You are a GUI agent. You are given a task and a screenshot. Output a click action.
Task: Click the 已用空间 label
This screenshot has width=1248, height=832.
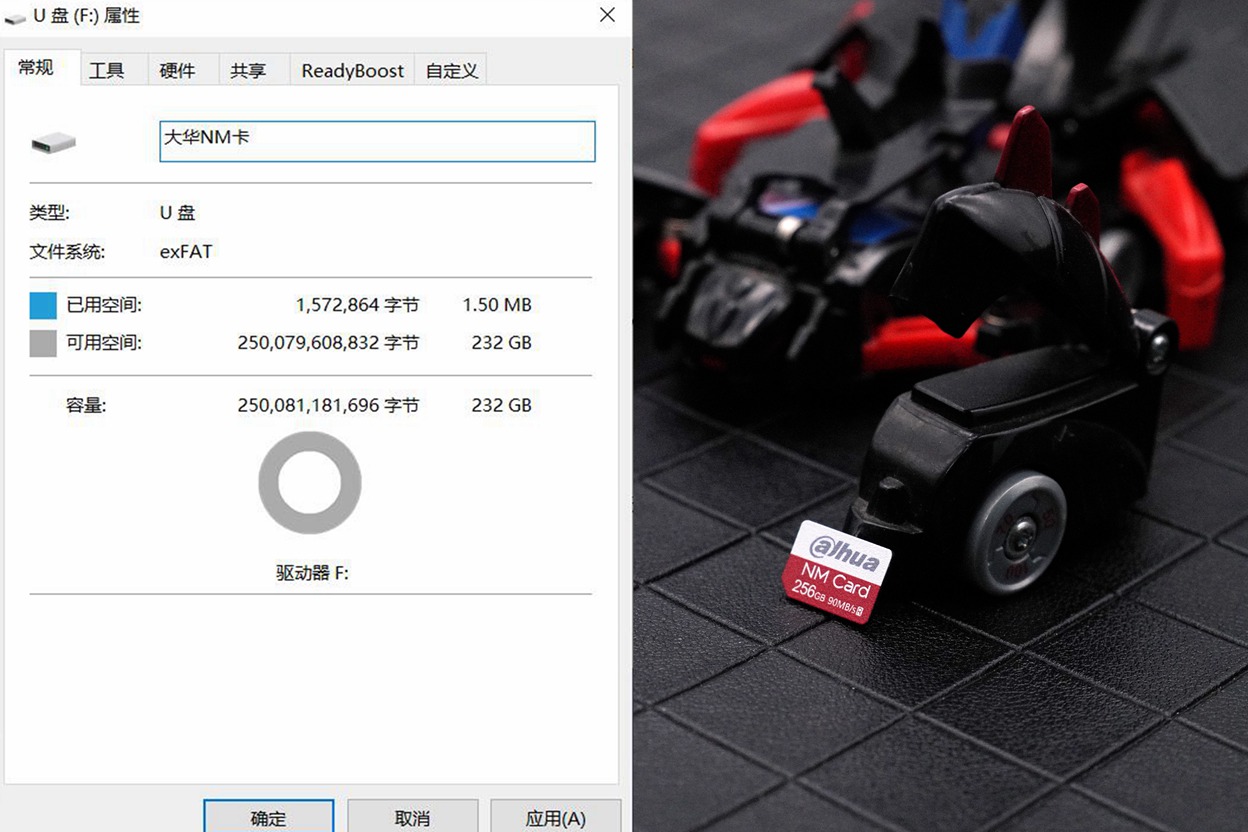click(x=104, y=305)
